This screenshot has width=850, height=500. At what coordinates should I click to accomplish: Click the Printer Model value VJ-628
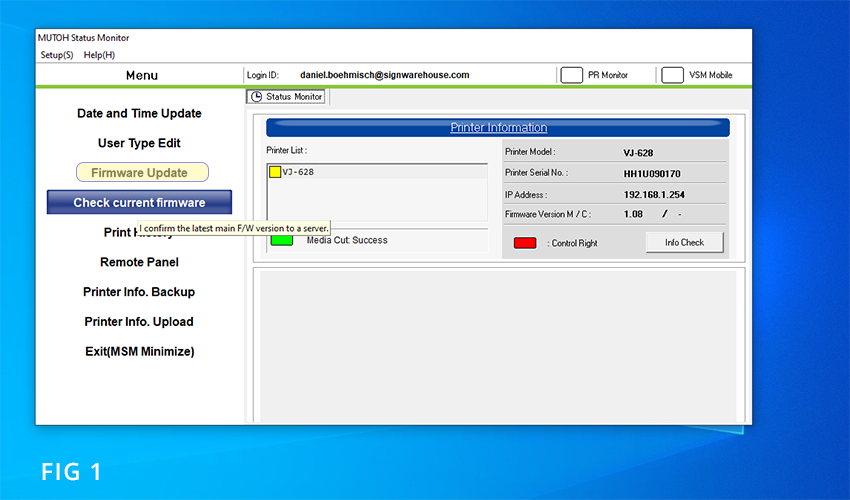coord(638,153)
